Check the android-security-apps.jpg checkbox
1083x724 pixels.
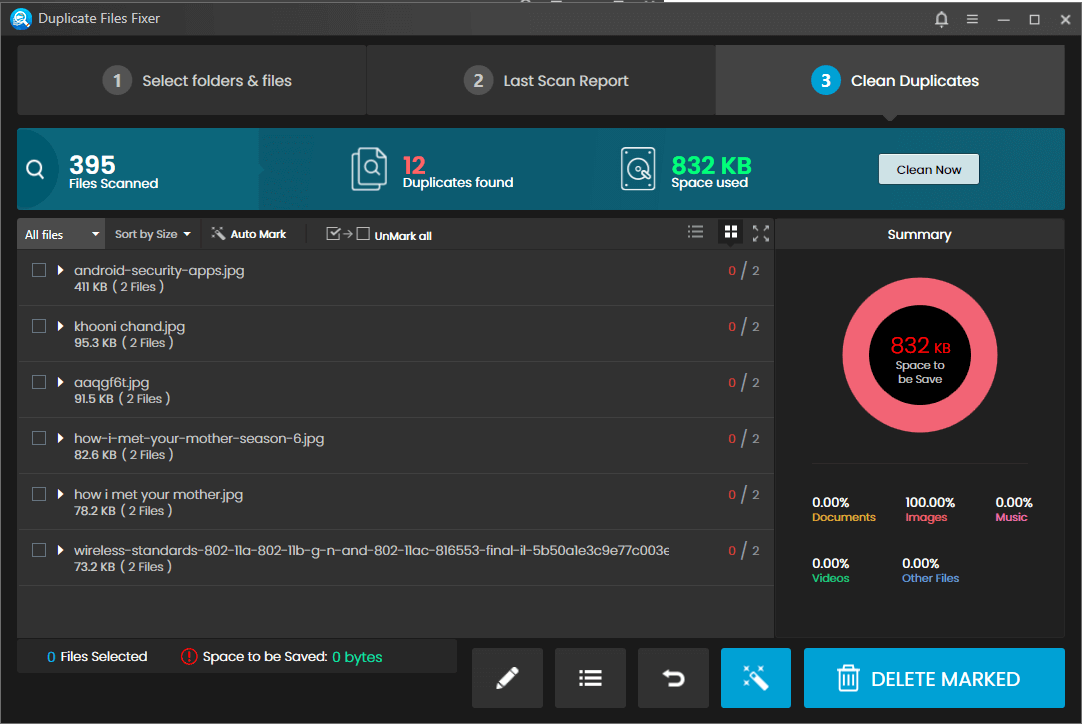(39, 270)
